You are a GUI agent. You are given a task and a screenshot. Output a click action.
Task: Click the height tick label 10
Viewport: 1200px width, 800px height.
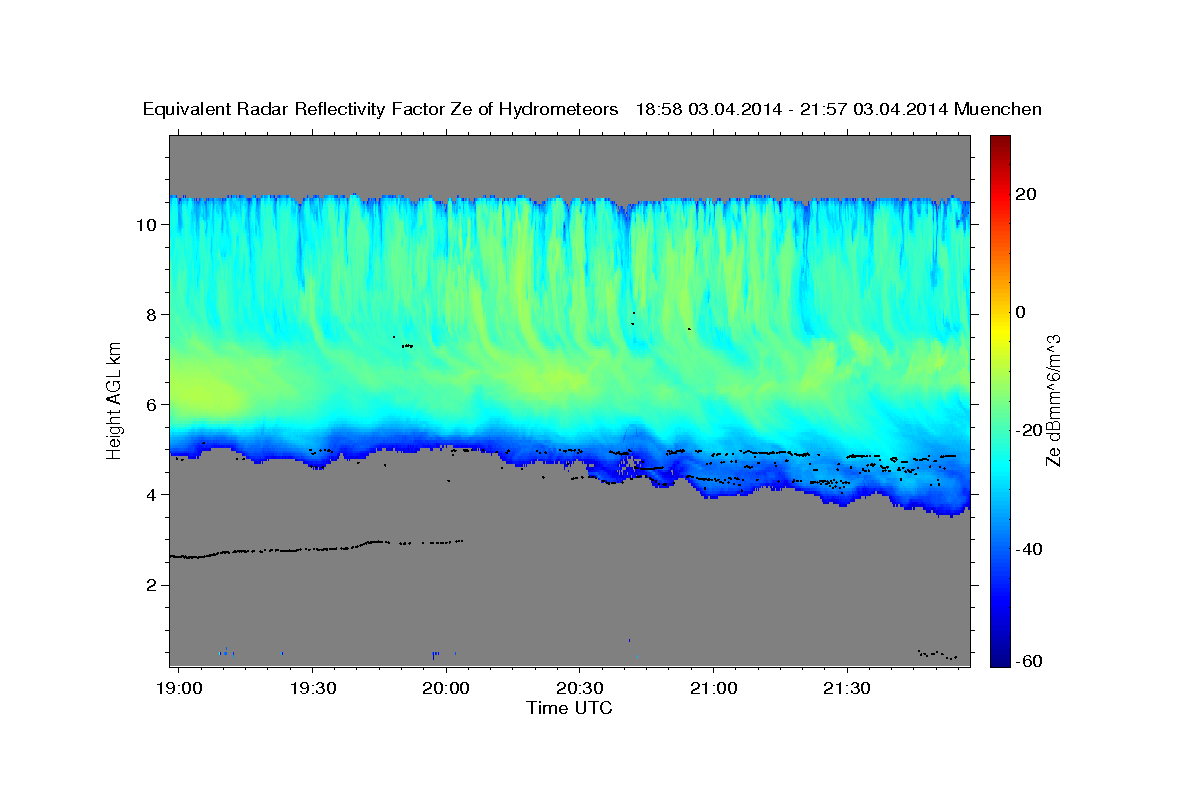[x=149, y=225]
